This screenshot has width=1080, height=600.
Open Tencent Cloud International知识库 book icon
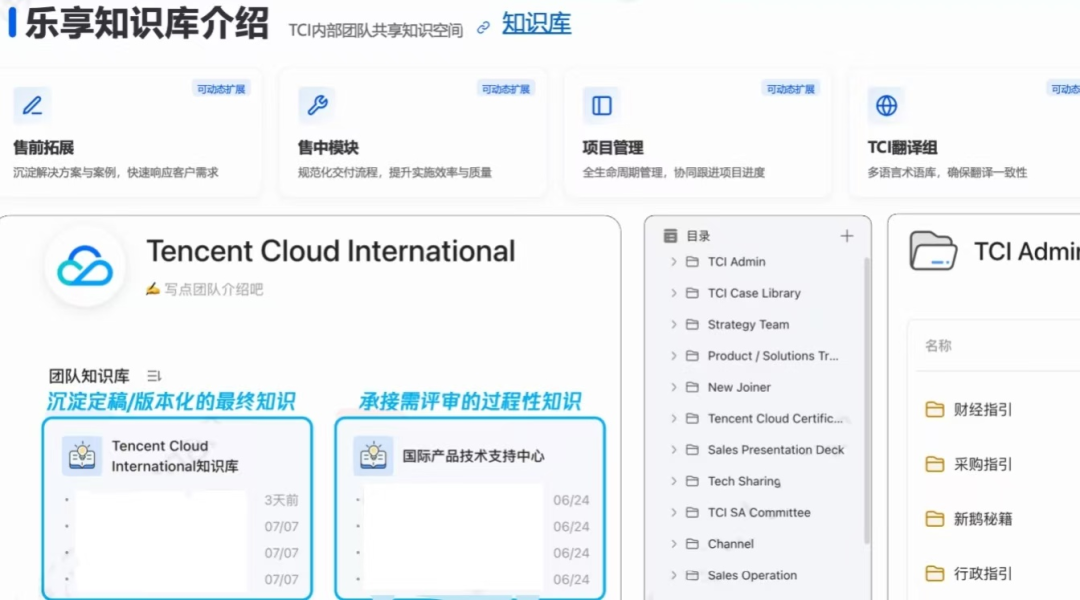tap(82, 456)
